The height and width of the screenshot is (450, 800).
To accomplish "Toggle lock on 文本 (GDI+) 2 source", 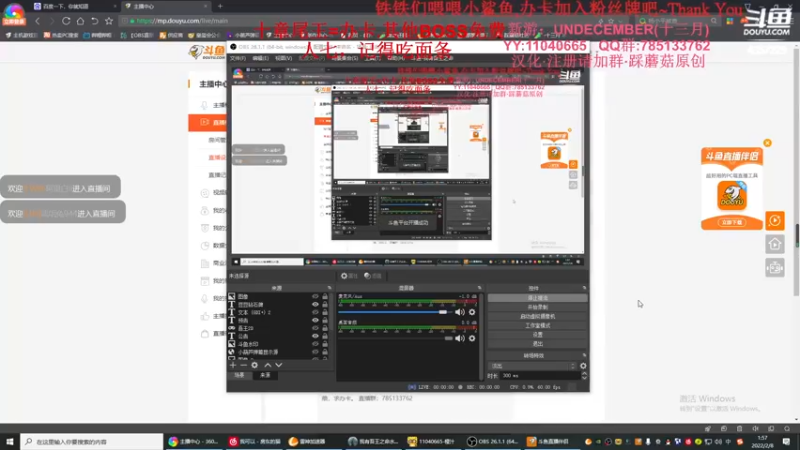I will point(325,312).
